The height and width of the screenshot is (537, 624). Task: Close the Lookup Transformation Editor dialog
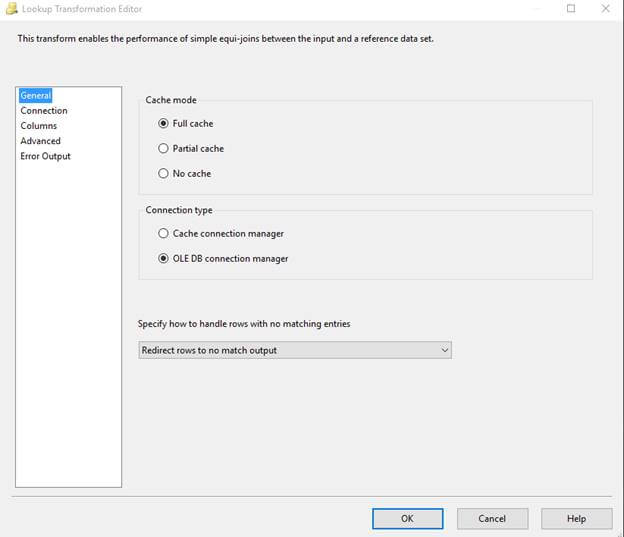(607, 9)
